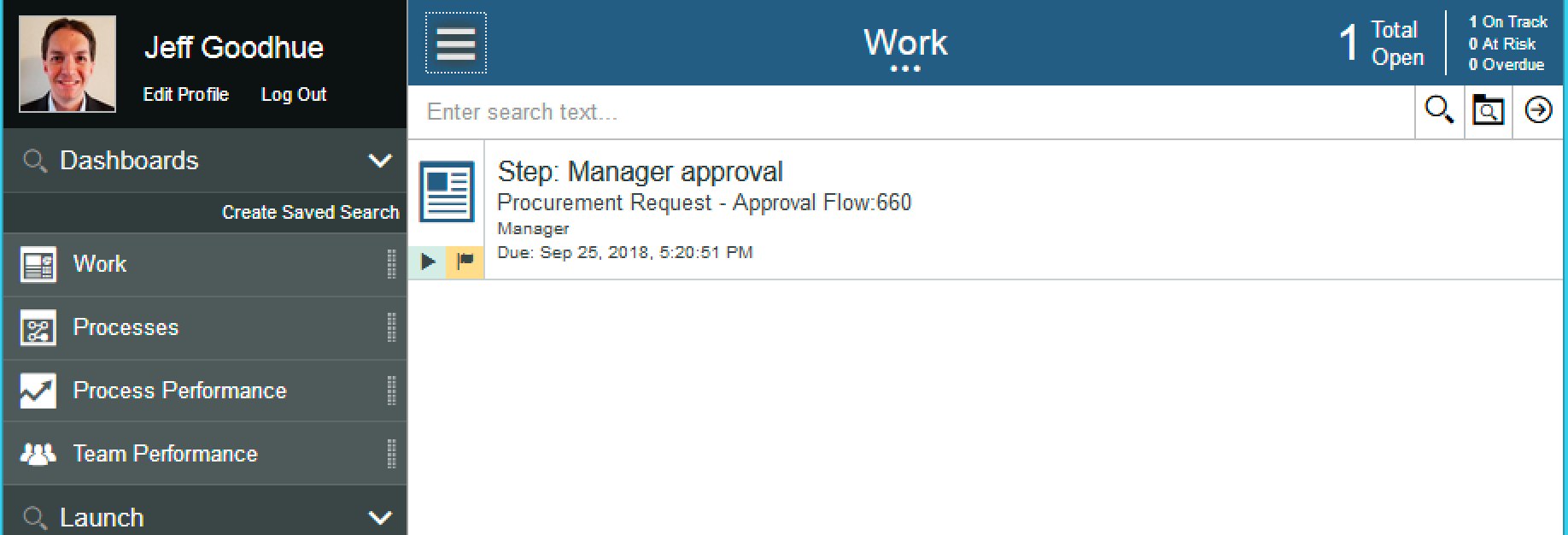The image size is (1568, 535).
Task: Click the Log Out link
Action: [294, 95]
